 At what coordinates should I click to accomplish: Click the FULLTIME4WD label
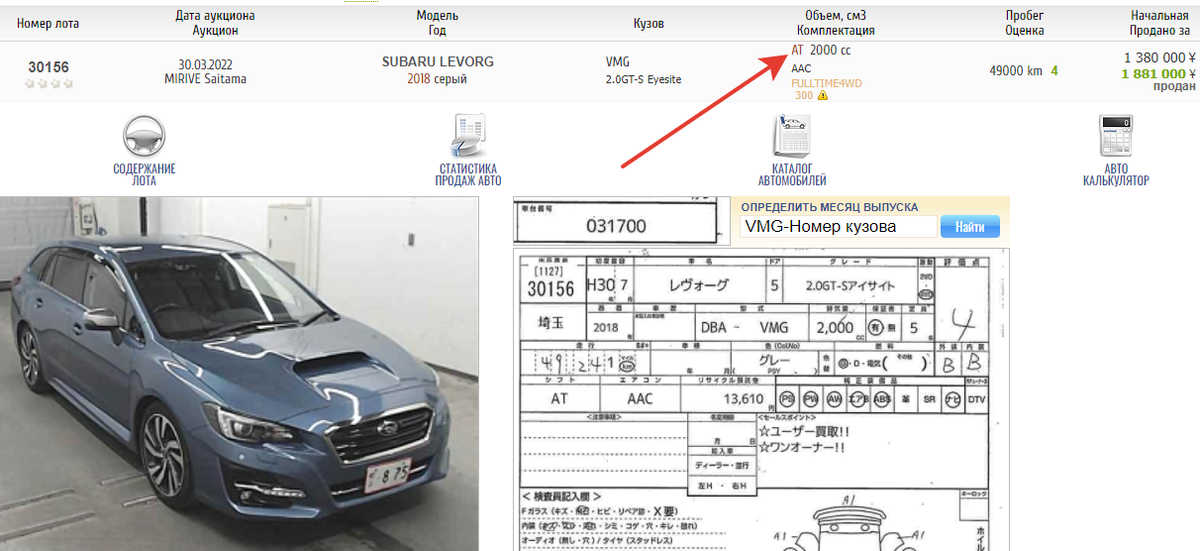pos(826,83)
